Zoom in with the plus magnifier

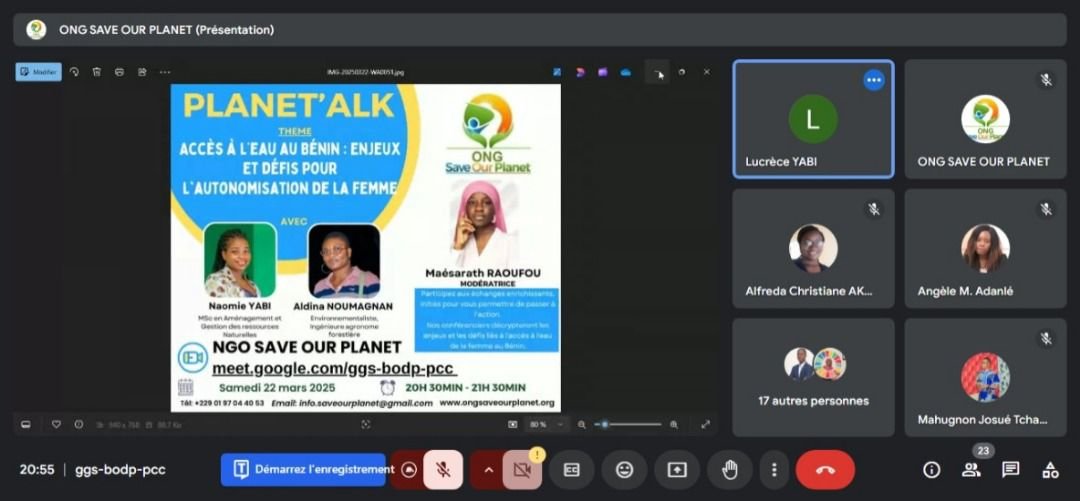tap(674, 425)
